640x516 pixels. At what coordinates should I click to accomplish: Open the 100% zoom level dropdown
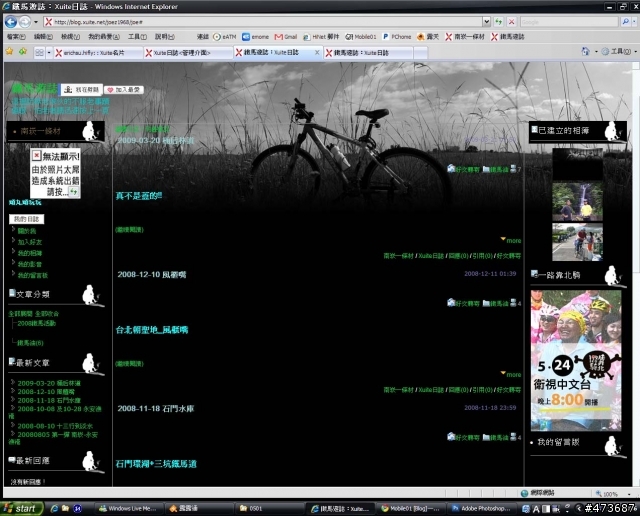pyautogui.click(x=630, y=494)
